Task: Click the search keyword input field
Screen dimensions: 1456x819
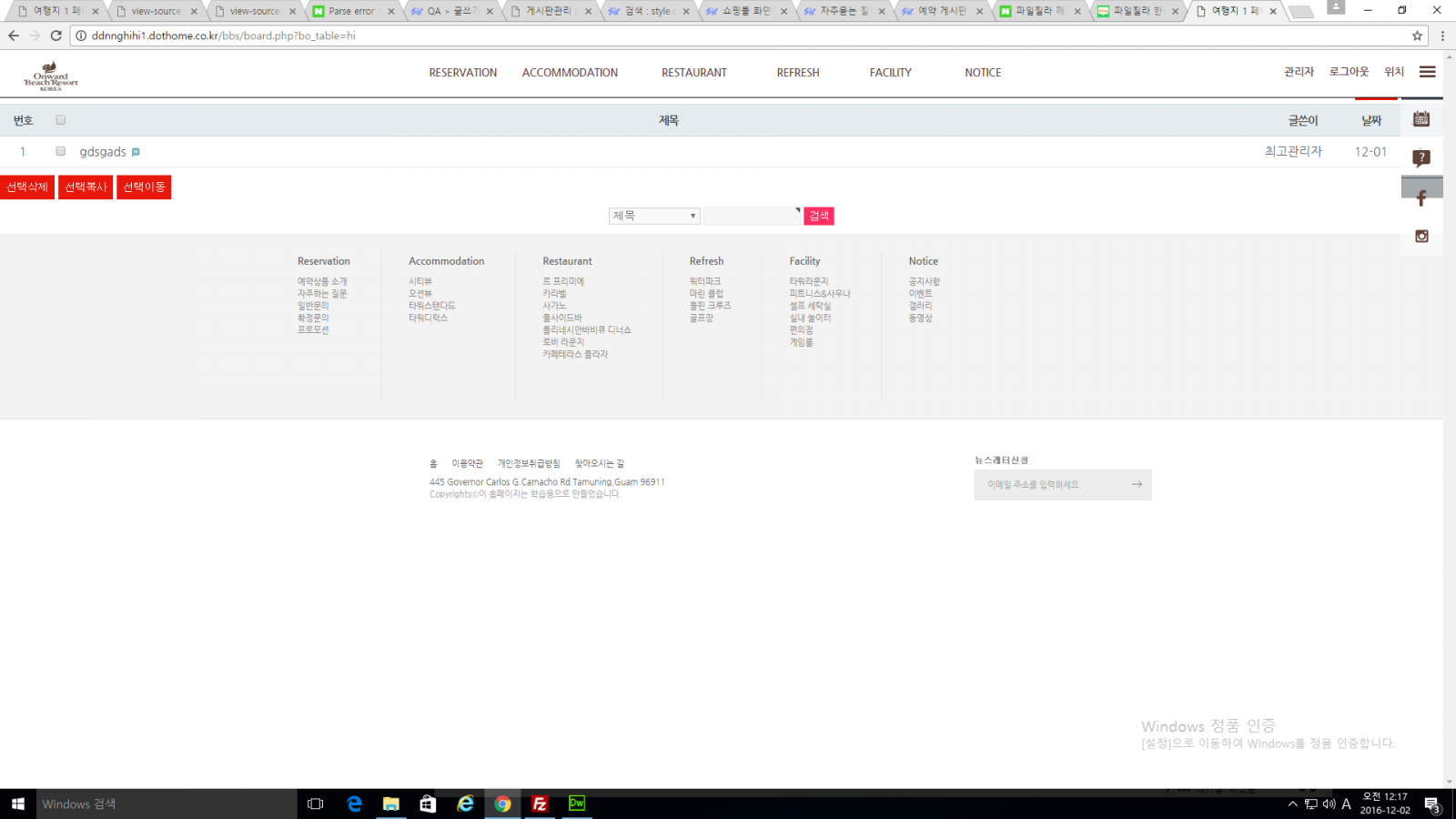Action: 752,216
